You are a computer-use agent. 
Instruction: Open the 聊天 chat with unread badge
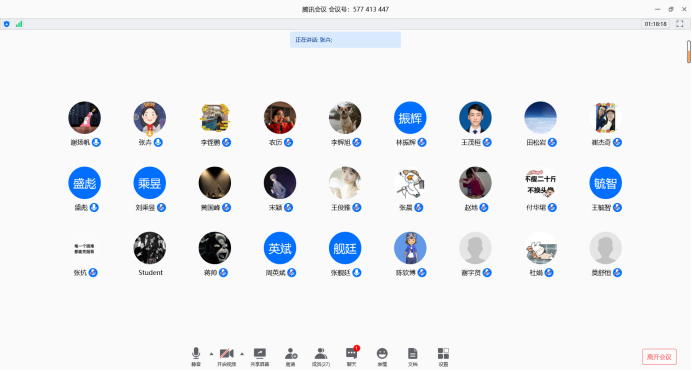(x=352, y=357)
